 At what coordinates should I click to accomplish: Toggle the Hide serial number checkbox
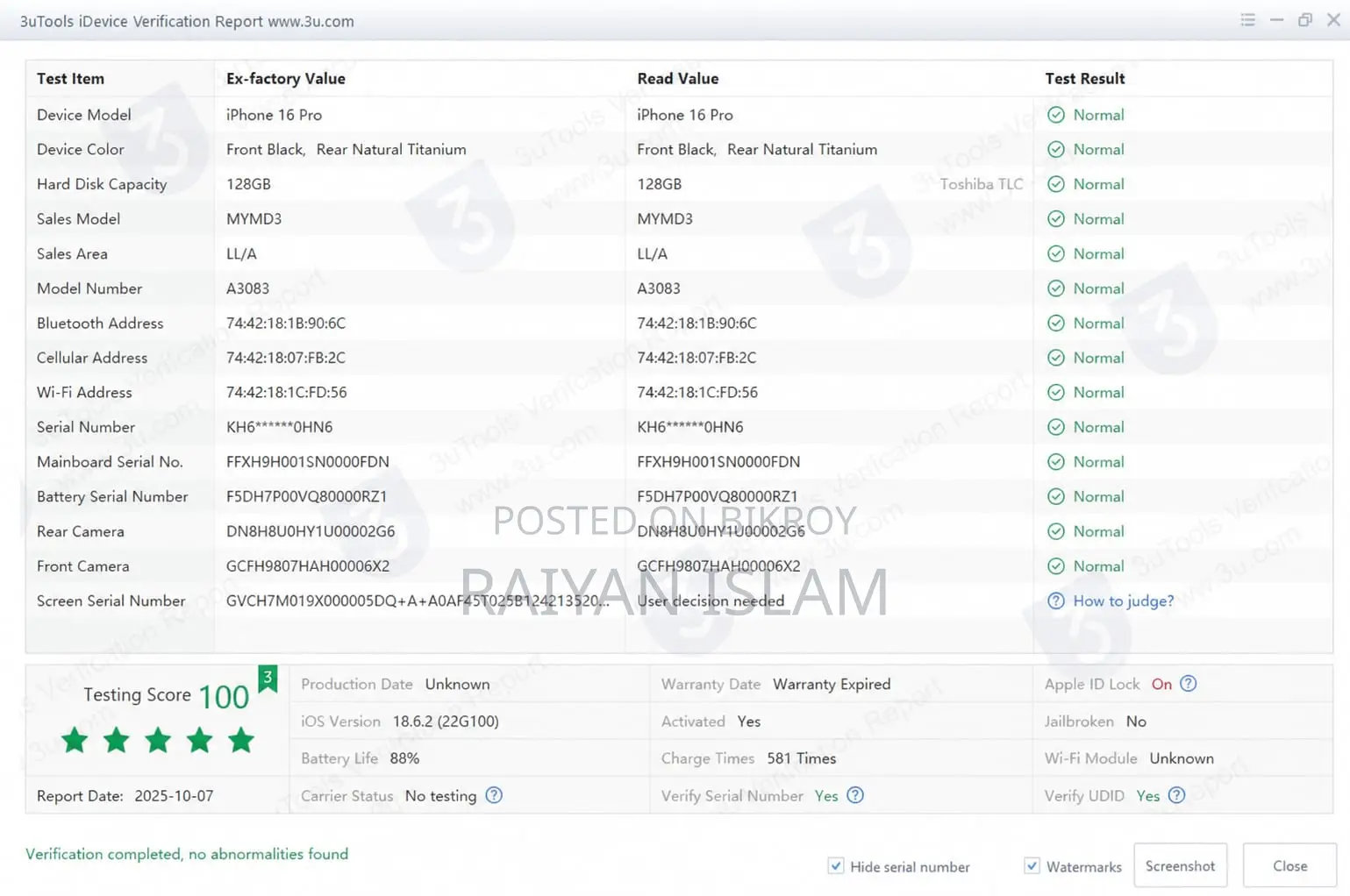pyautogui.click(x=836, y=866)
